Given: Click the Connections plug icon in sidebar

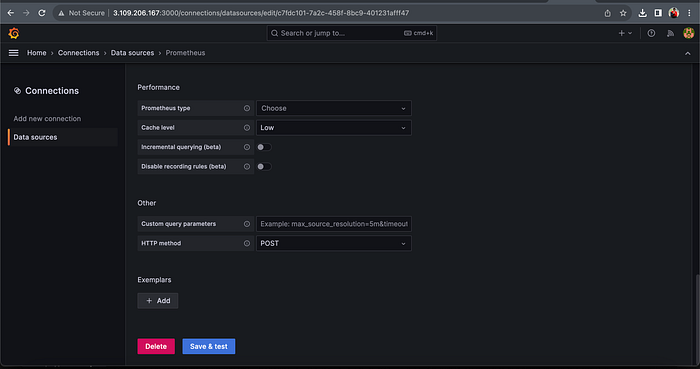Looking at the screenshot, I should (x=17, y=91).
